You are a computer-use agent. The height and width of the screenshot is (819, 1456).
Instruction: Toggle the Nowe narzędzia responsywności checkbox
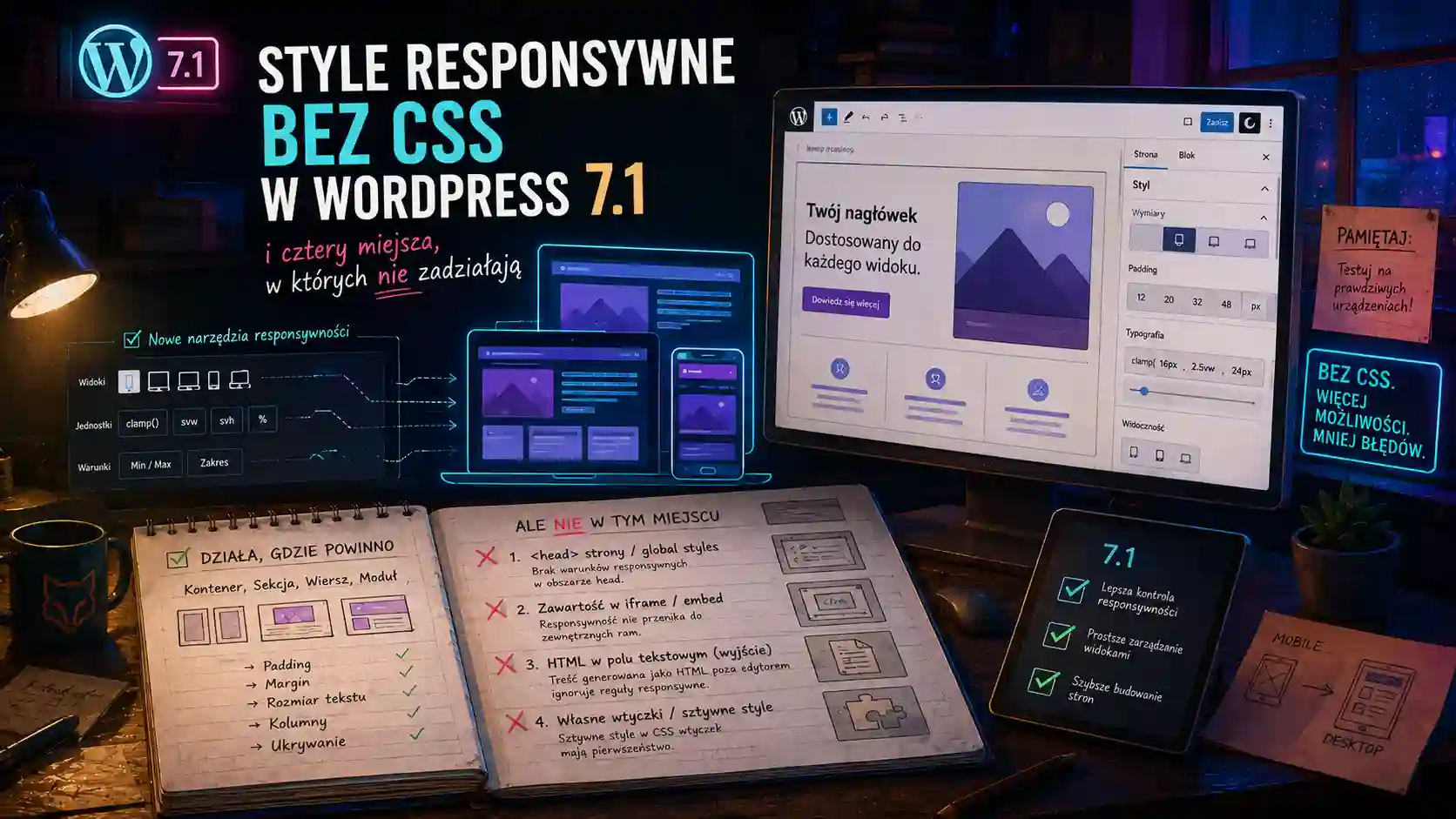point(132,339)
